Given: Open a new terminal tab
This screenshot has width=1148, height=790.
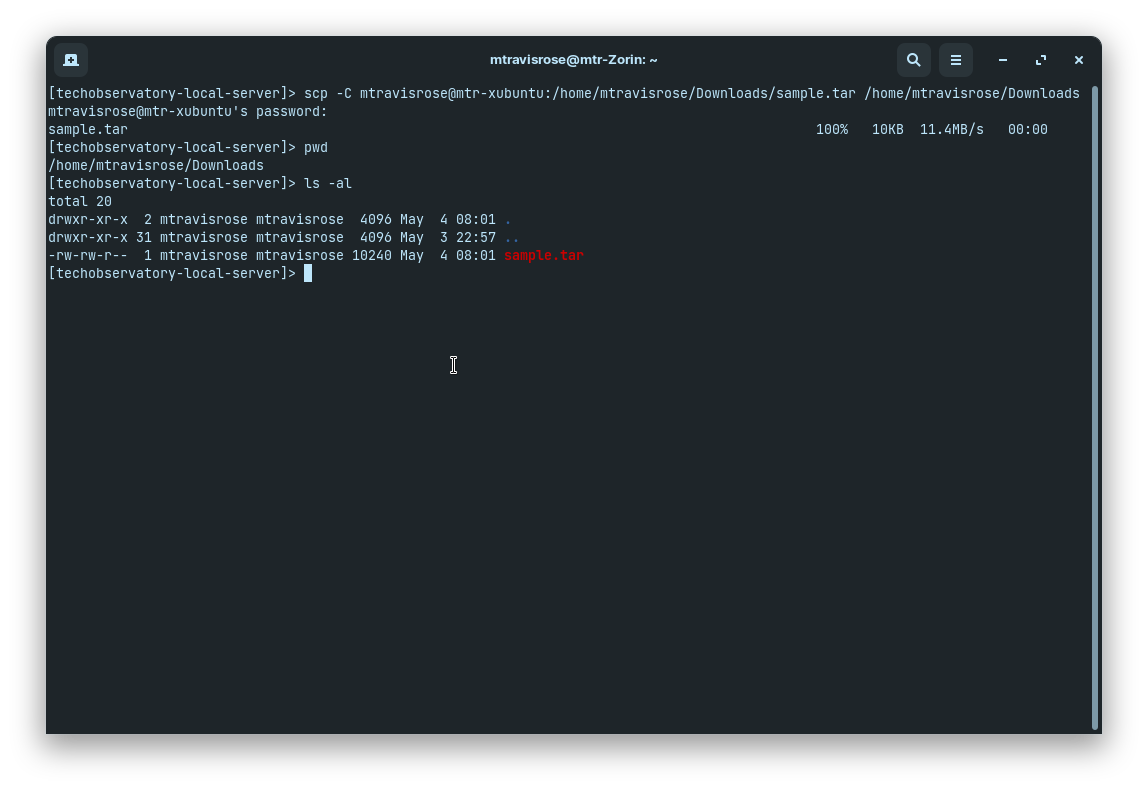Looking at the screenshot, I should (x=71, y=60).
